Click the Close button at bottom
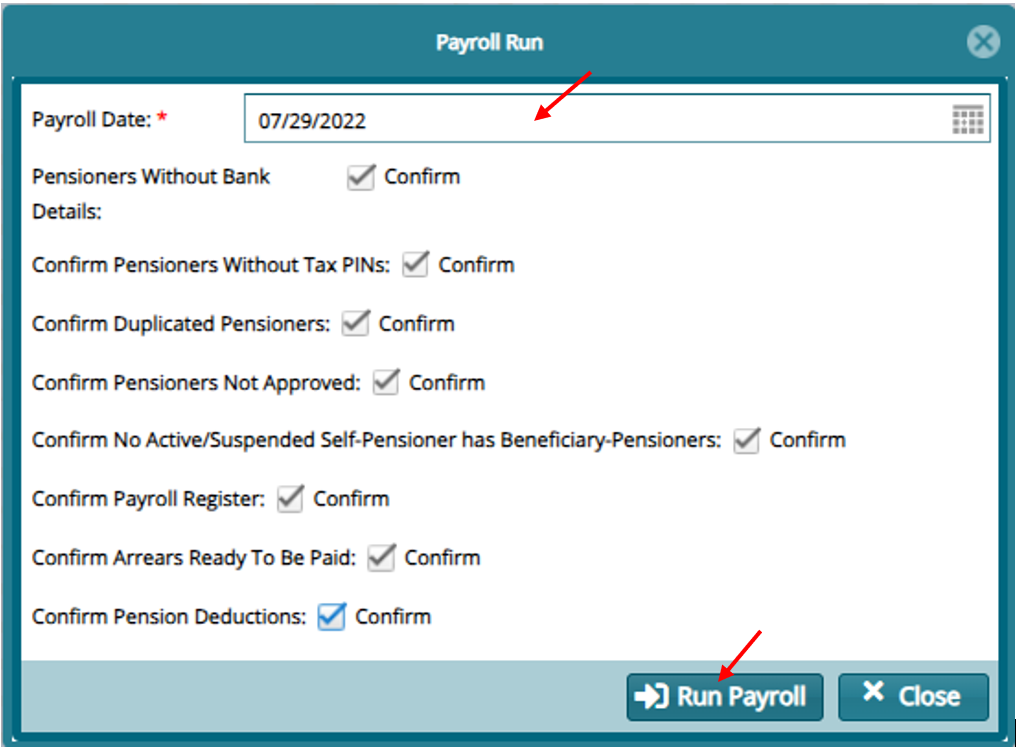 tap(912, 696)
